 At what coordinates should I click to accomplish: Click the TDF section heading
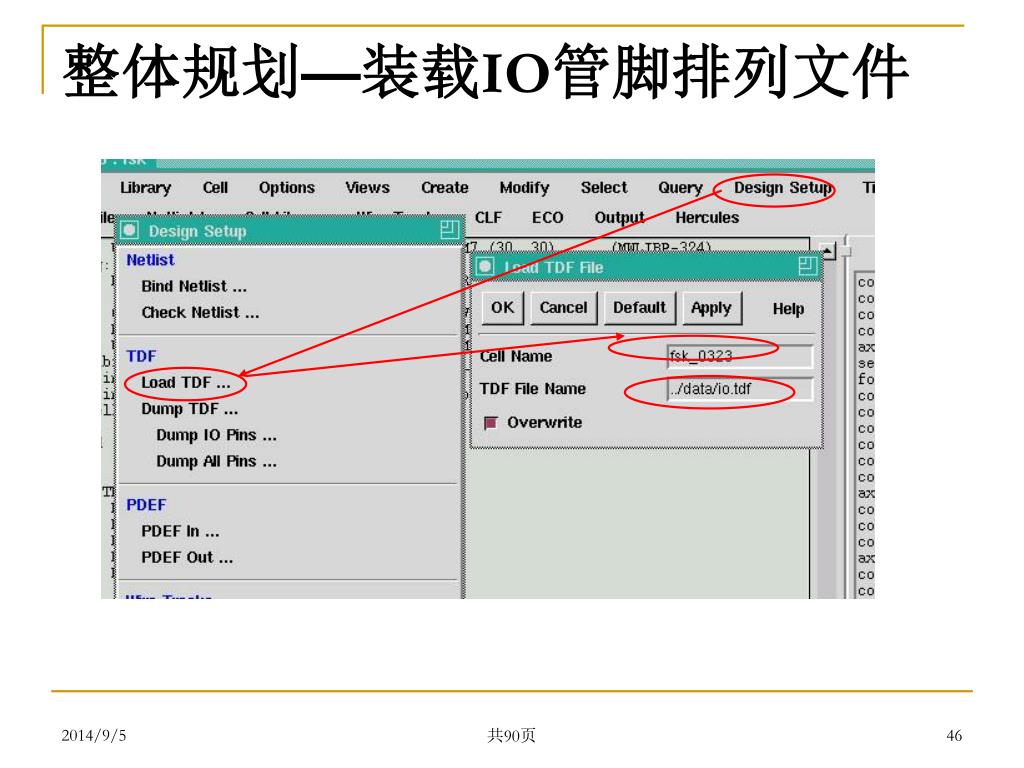point(141,357)
